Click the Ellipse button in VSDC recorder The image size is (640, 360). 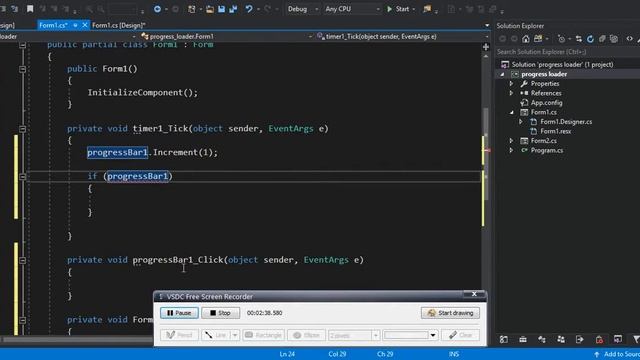[x=306, y=335]
